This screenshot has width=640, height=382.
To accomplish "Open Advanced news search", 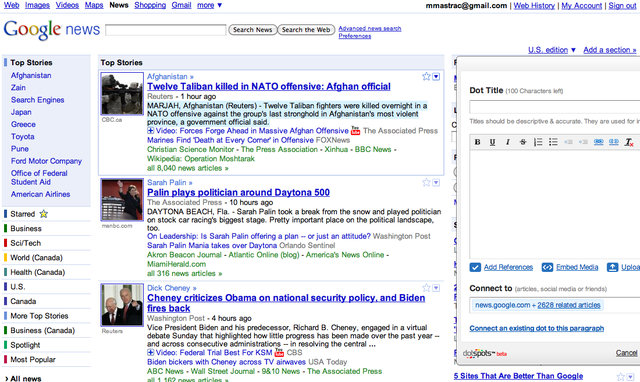I will point(370,28).
